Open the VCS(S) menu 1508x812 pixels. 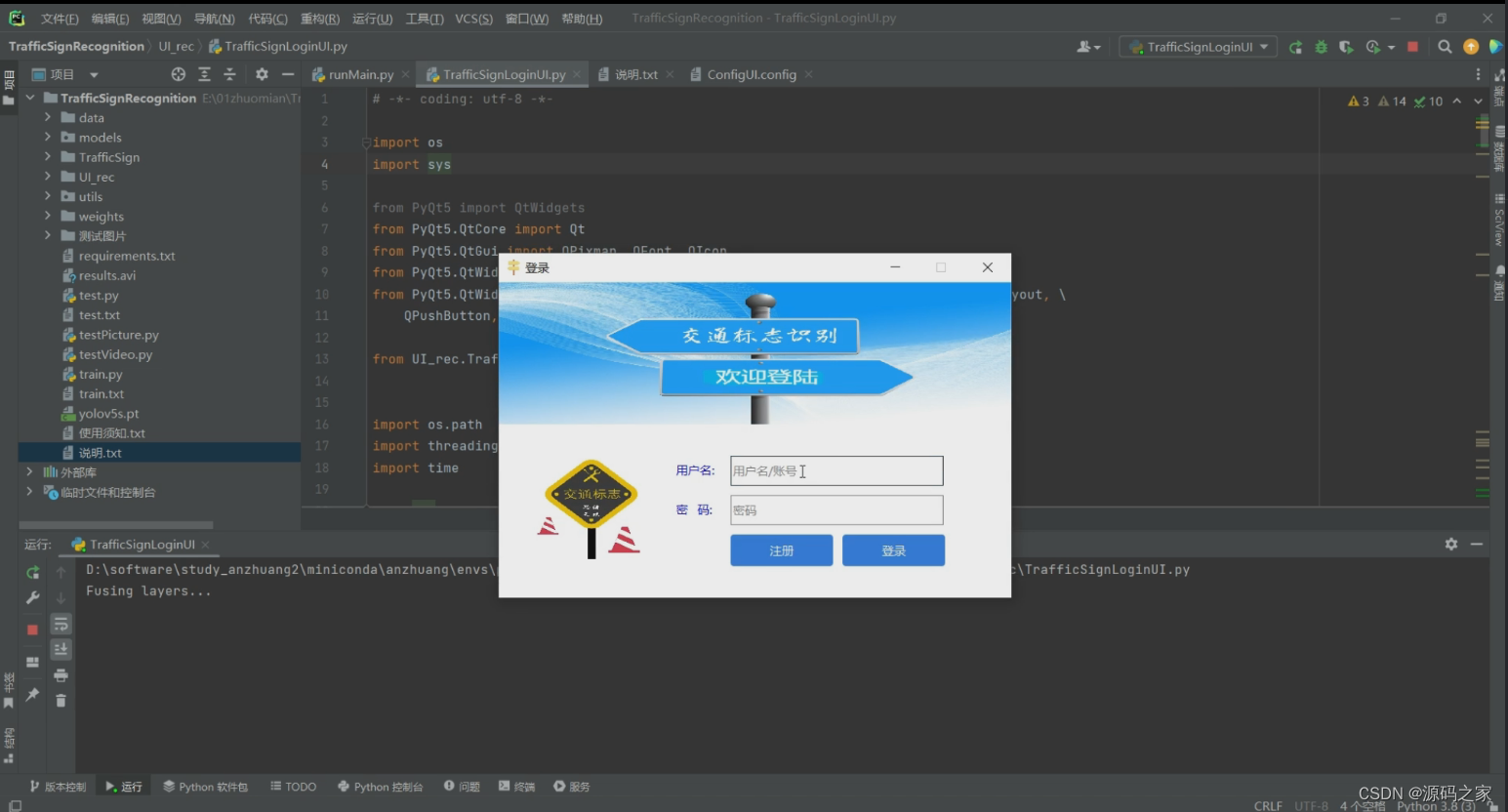[473, 19]
